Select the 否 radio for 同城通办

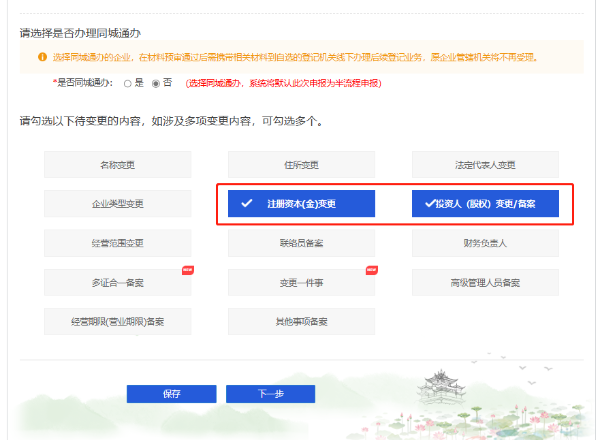point(155,83)
